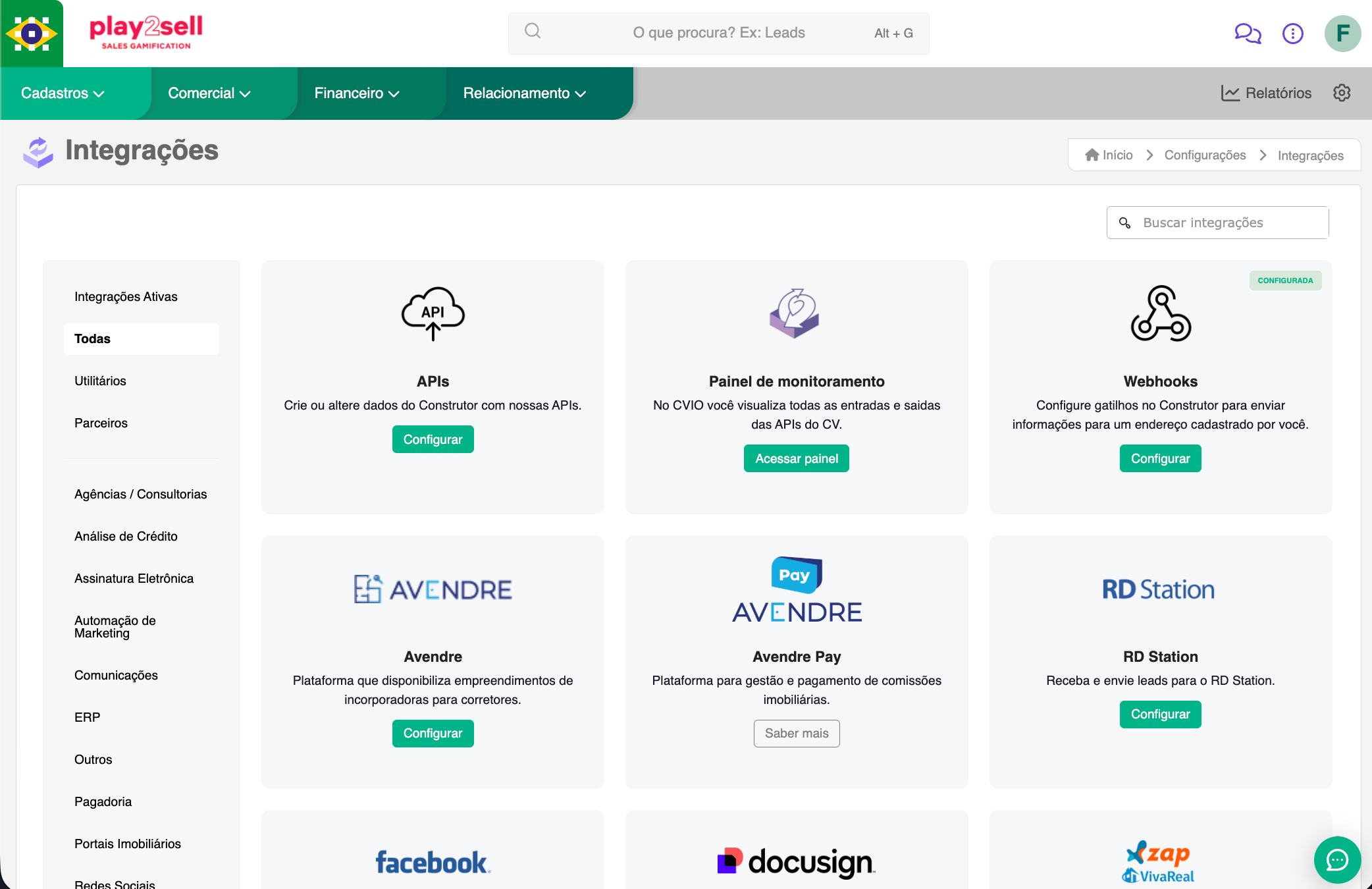This screenshot has width=1372, height=889.
Task: Click the play2sell logo
Action: coord(146,33)
